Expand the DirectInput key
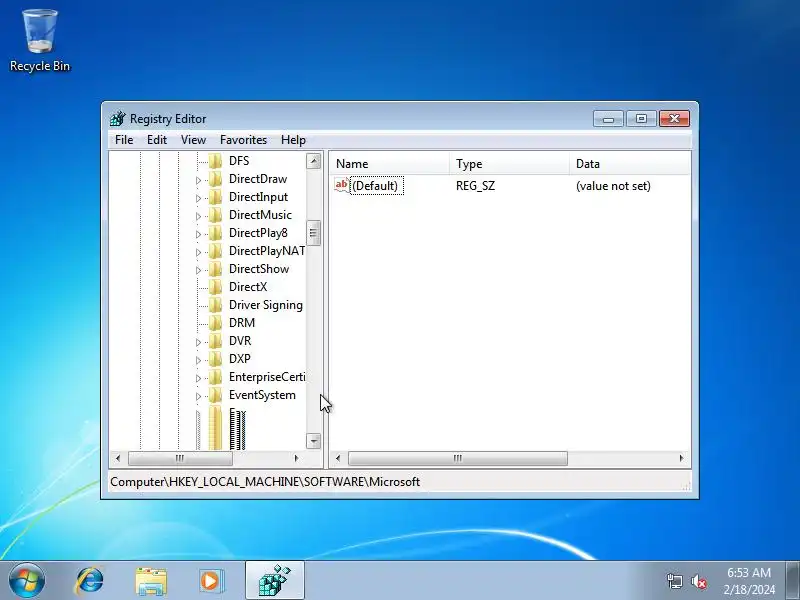Image resolution: width=800 pixels, height=600 pixels. [x=198, y=198]
